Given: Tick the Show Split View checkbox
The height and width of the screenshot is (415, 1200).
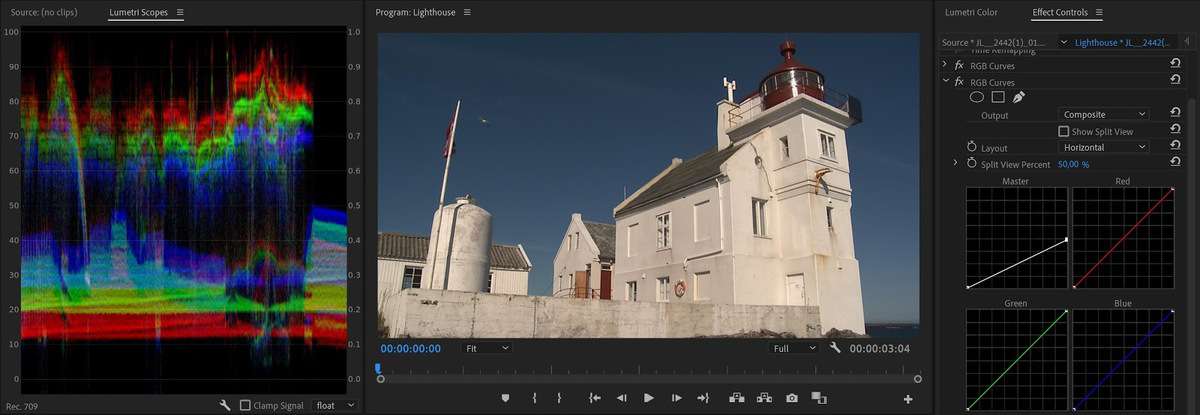Looking at the screenshot, I should tap(1064, 131).
